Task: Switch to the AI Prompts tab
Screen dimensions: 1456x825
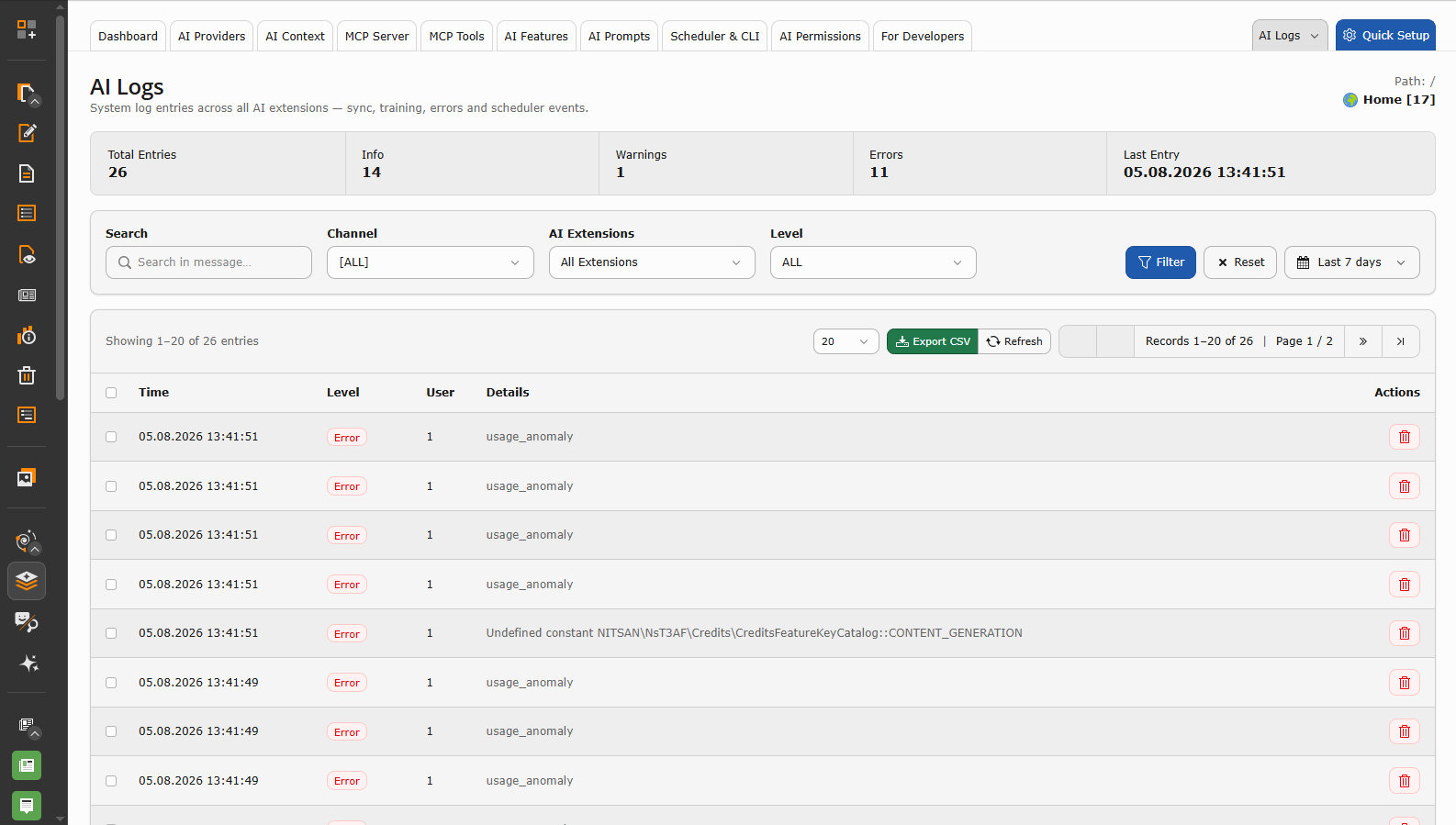Action: pyautogui.click(x=619, y=37)
